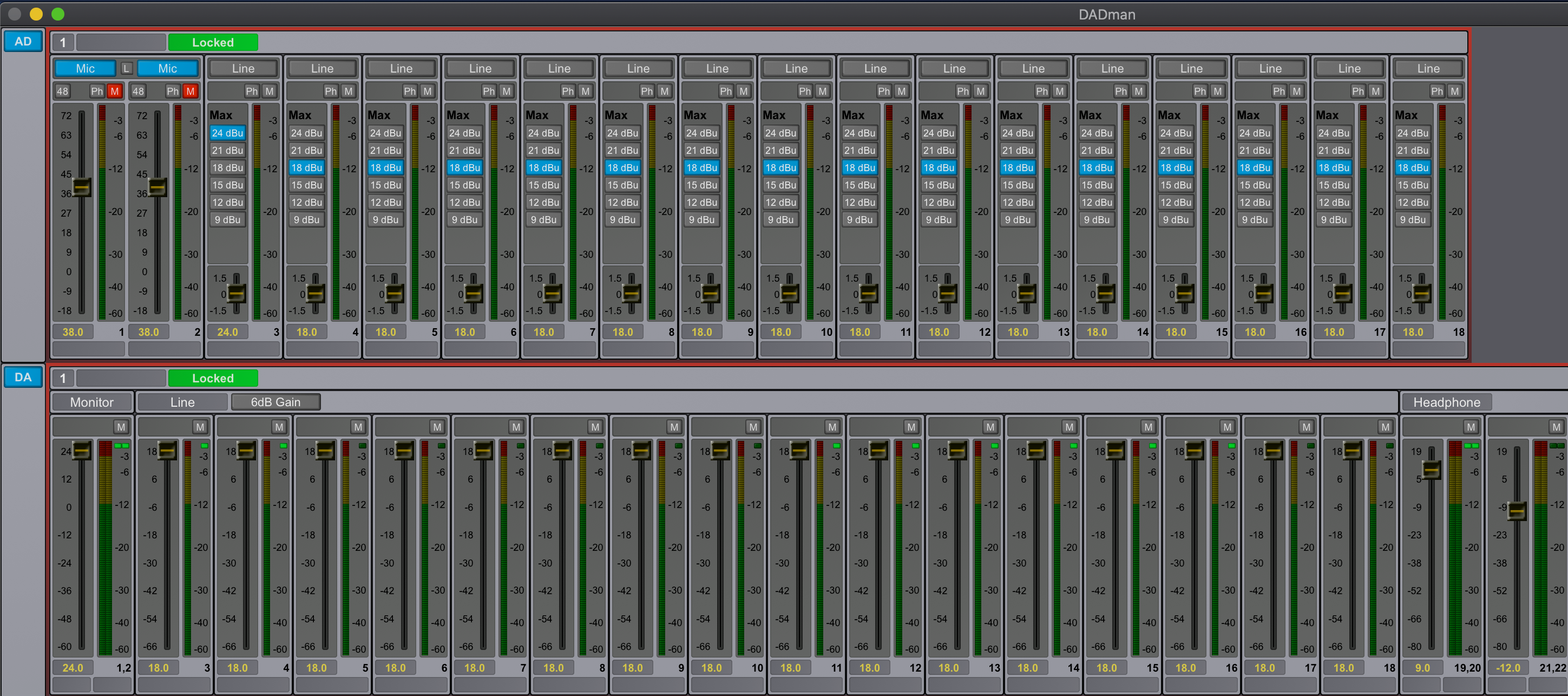1568x696 pixels.
Task: Mute AD channel 3
Action: coord(270,92)
